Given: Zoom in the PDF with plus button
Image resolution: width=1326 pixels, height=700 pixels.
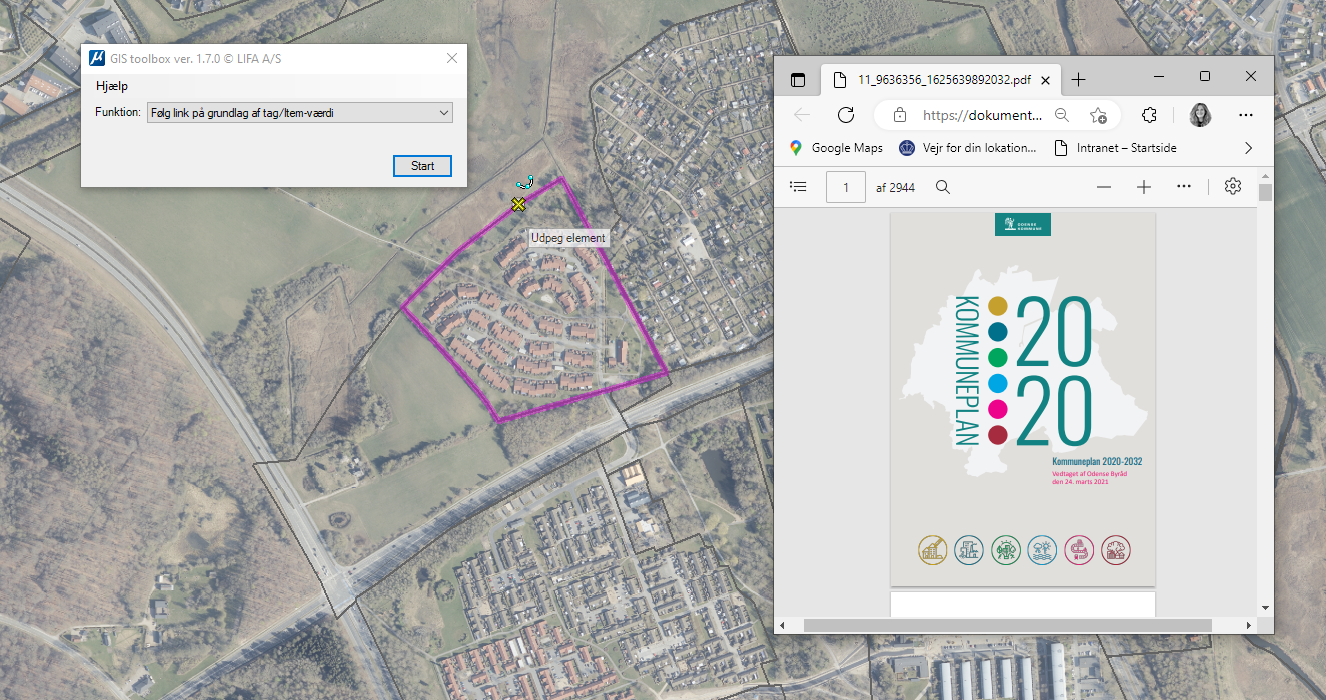Looking at the screenshot, I should coord(1144,187).
